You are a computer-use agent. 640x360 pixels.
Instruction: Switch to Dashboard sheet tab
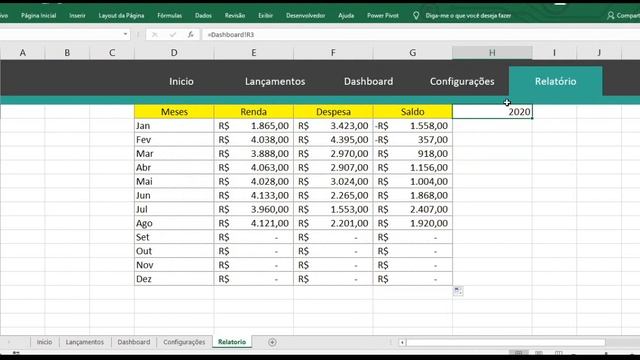(133, 342)
